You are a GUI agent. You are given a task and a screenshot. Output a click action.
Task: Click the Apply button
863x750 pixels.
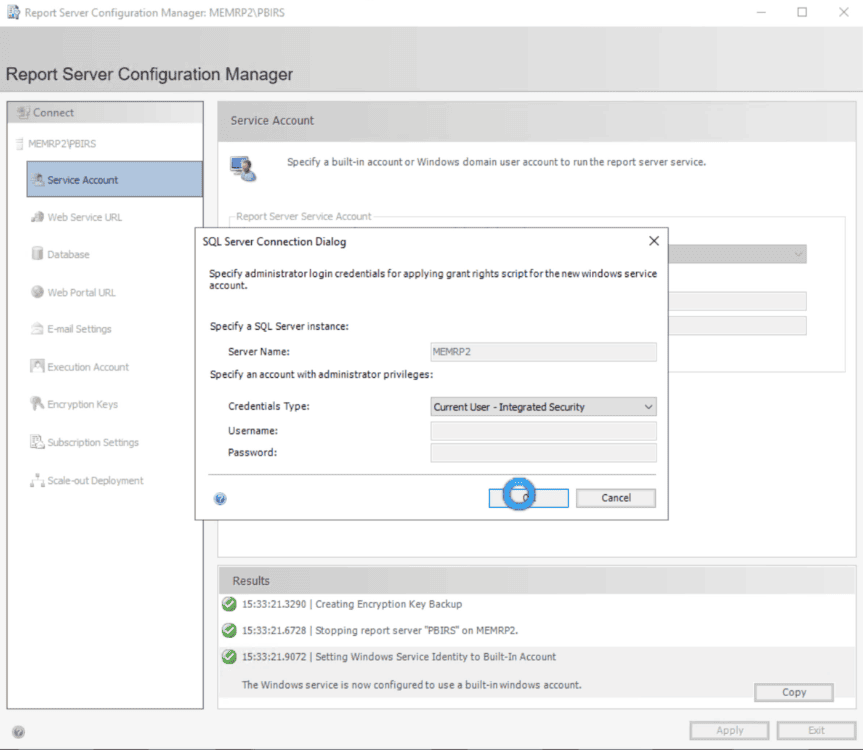729,730
